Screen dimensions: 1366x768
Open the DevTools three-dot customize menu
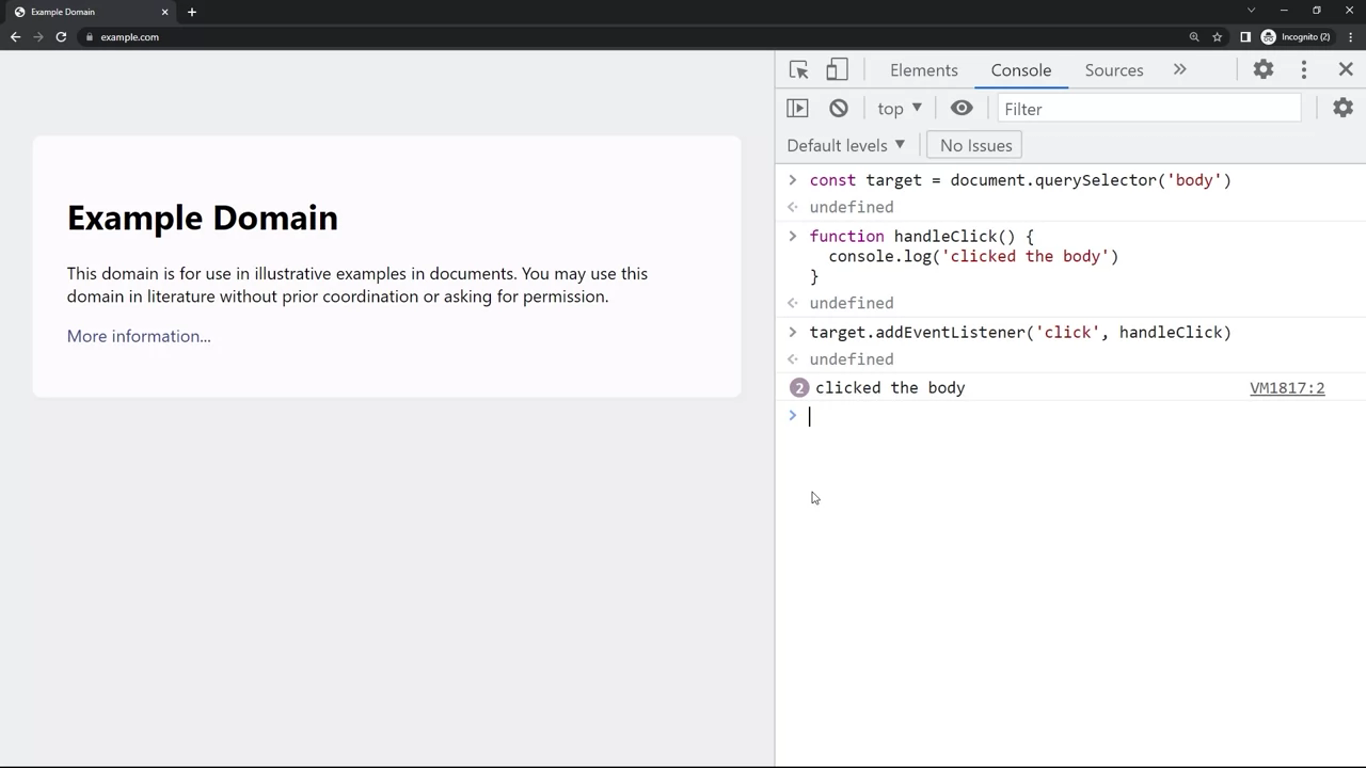pos(1303,70)
